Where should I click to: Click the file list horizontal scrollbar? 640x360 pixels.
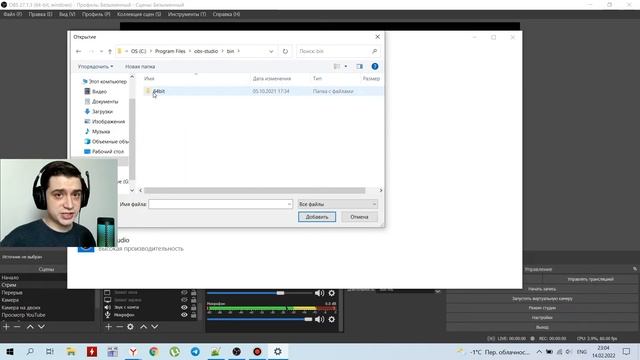tap(254, 191)
